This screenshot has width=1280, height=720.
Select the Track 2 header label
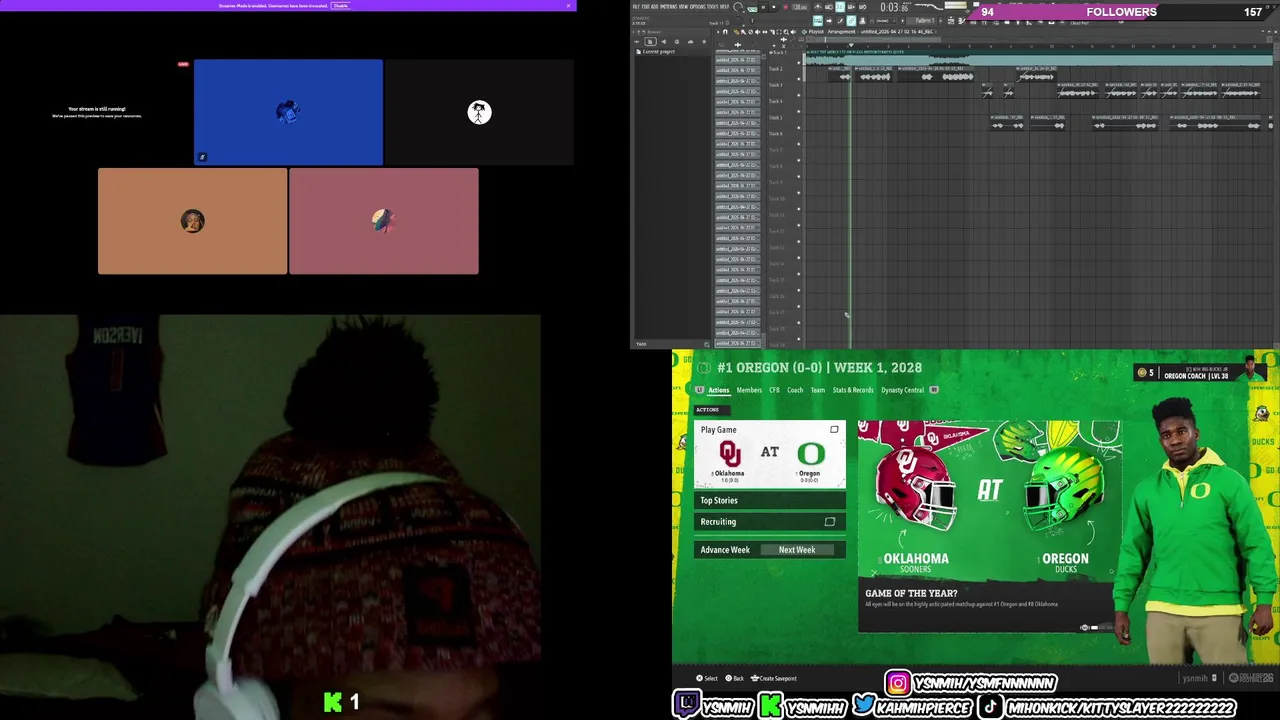(x=776, y=69)
